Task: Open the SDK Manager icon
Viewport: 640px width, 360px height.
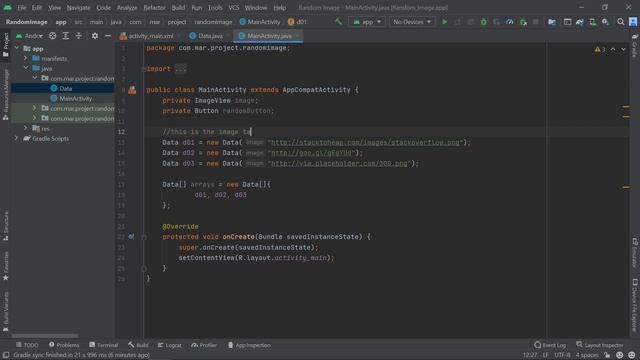Action: tap(605, 22)
